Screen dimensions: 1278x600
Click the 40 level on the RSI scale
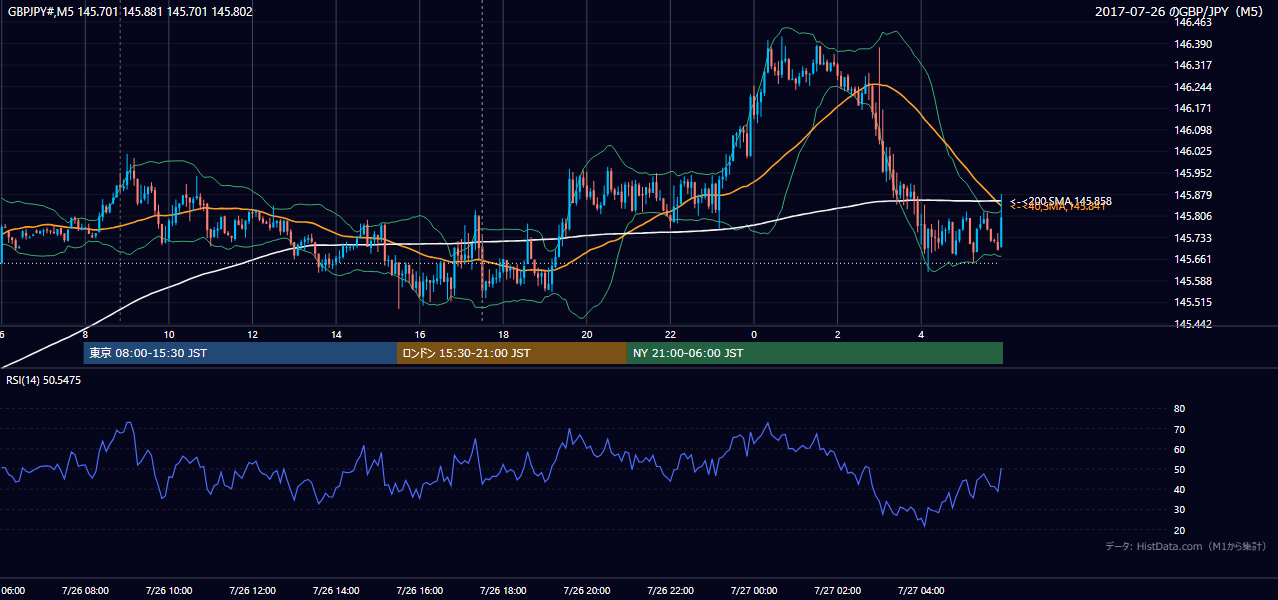pos(1180,489)
